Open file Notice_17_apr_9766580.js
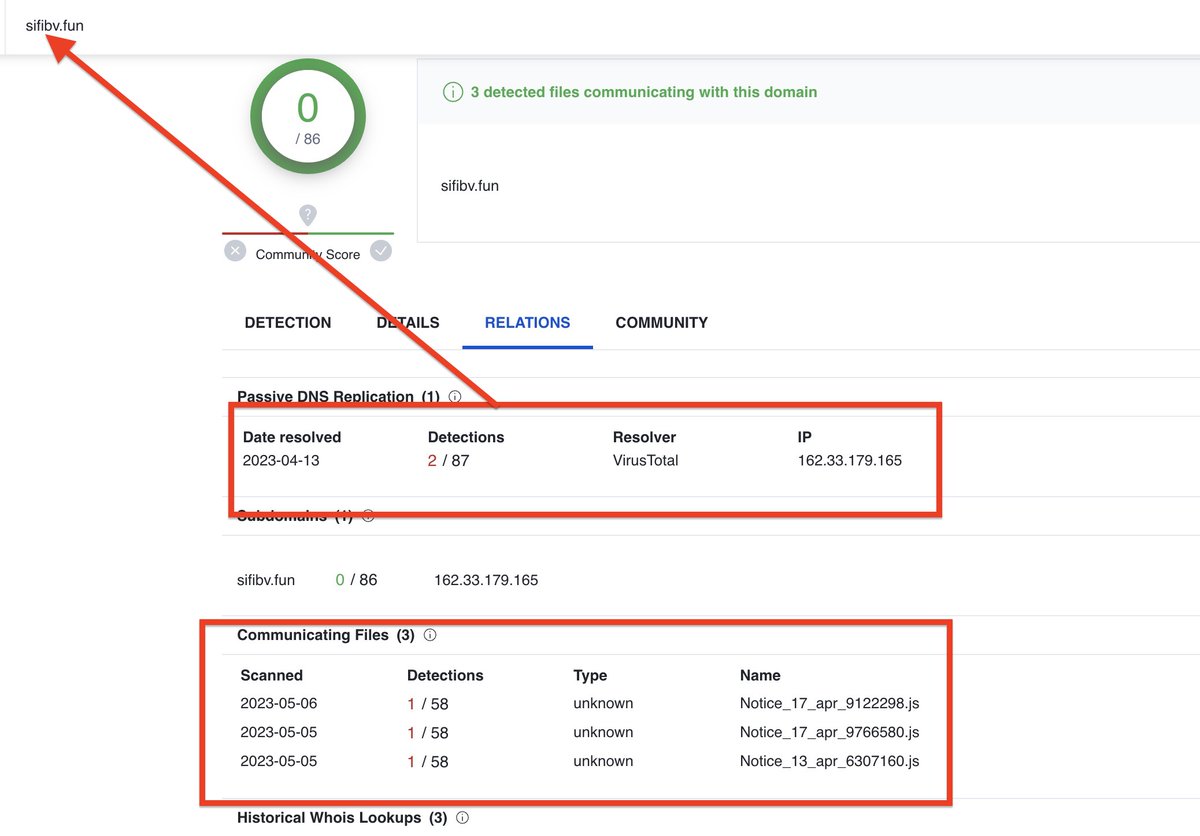Image resolution: width=1200 pixels, height=836 pixels. pos(829,733)
